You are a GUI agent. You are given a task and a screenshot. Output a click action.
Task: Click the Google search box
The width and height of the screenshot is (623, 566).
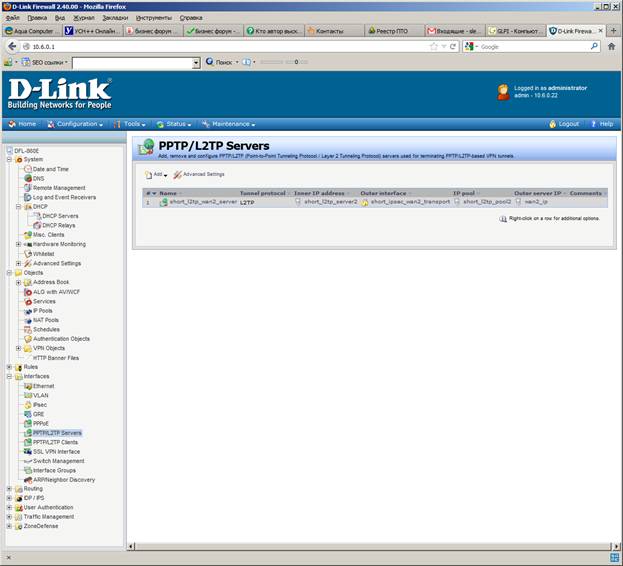(x=532, y=46)
